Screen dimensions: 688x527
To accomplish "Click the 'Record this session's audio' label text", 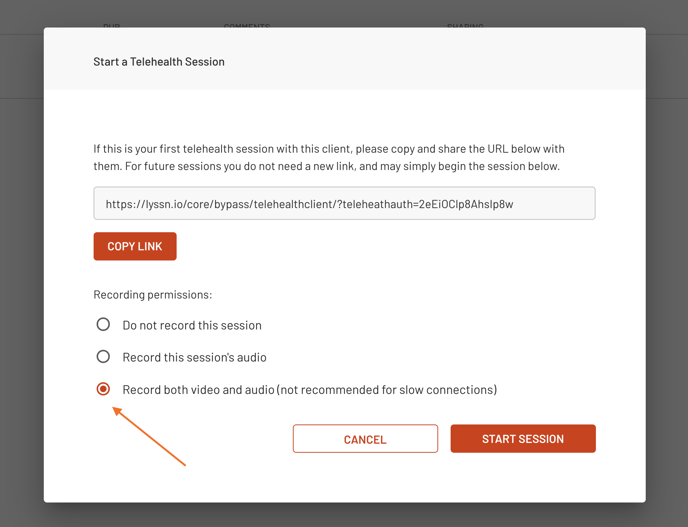I will tap(194, 357).
